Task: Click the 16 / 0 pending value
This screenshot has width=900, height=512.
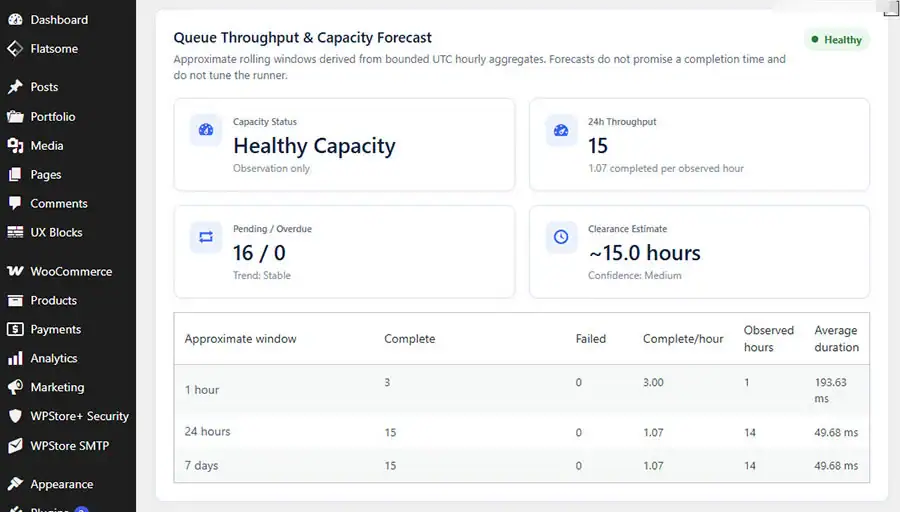Action: click(x=259, y=253)
